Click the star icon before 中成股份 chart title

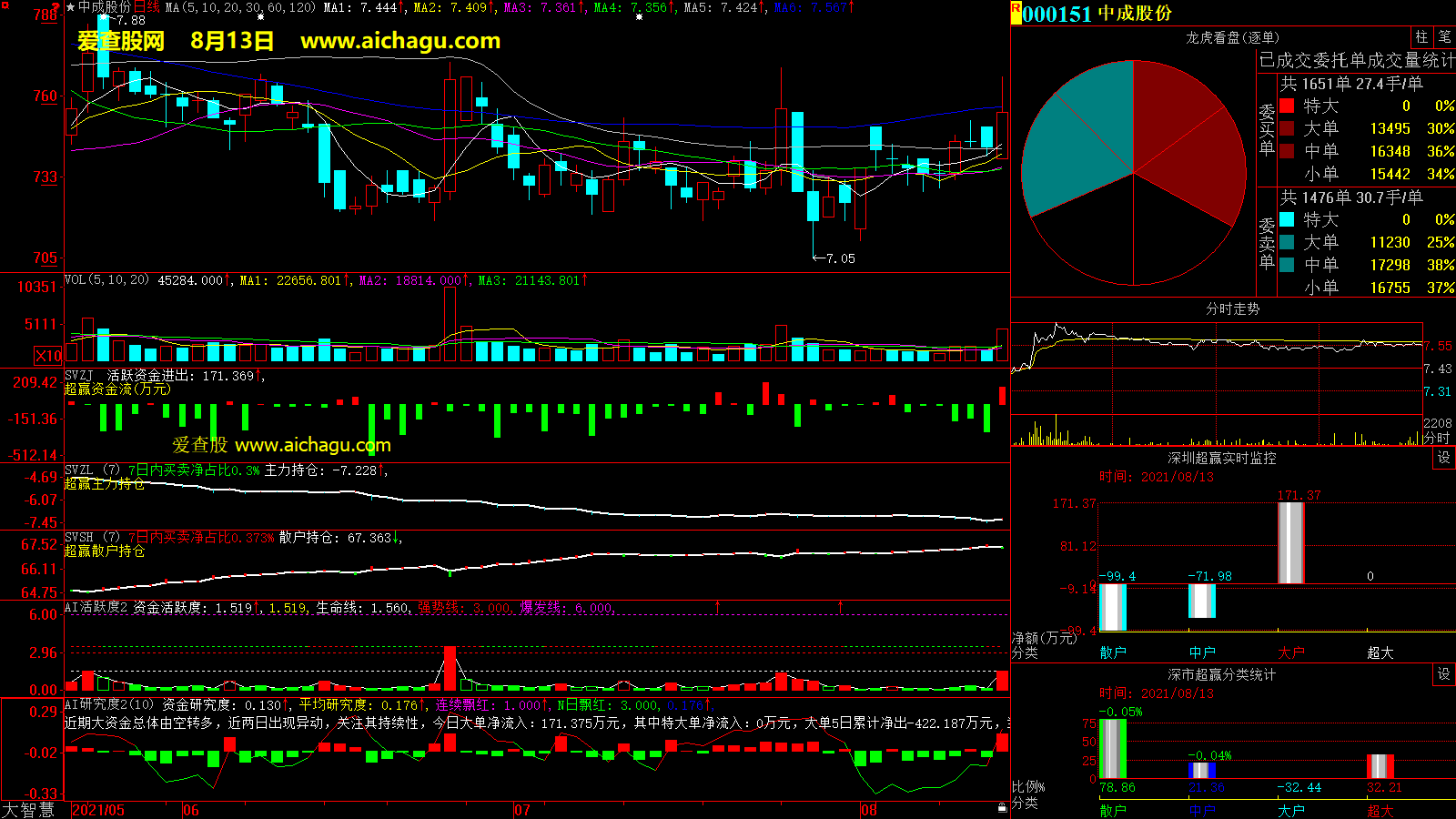[x=71, y=7]
